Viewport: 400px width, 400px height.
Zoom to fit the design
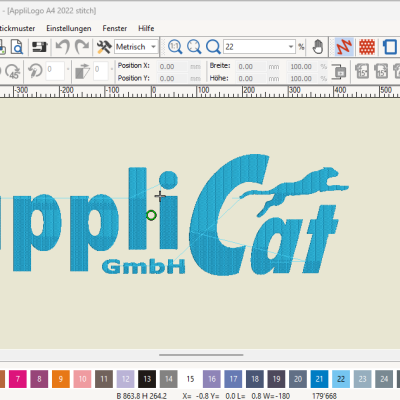[194, 47]
